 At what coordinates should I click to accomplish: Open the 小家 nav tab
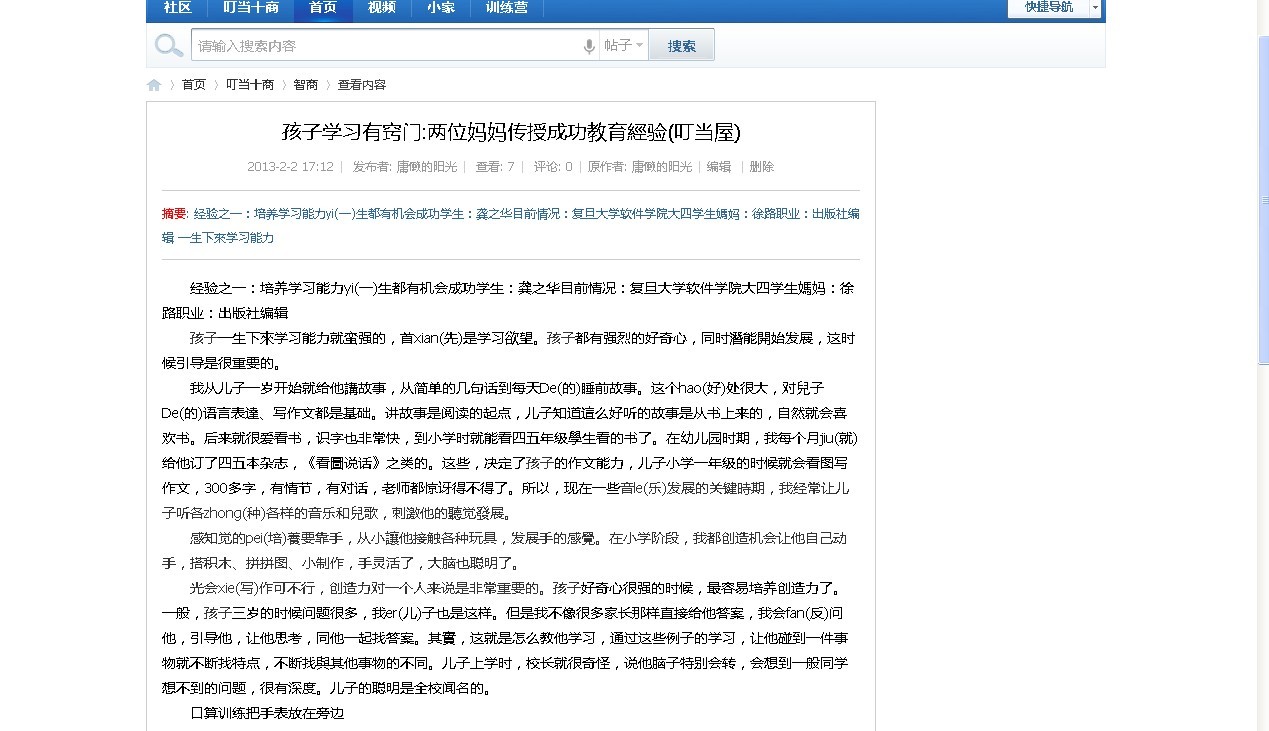pyautogui.click(x=441, y=8)
